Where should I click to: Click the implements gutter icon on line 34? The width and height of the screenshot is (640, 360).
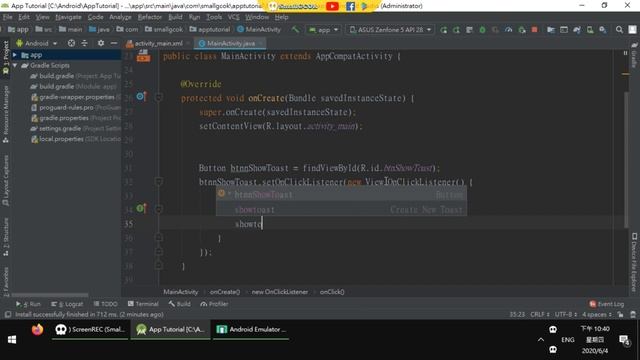141,209
